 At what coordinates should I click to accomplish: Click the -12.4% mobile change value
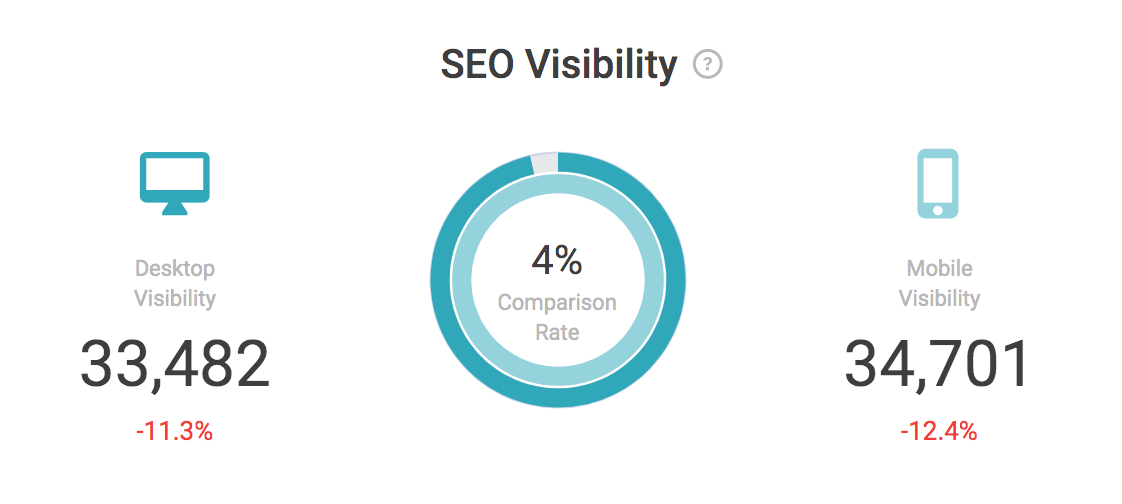click(x=938, y=432)
